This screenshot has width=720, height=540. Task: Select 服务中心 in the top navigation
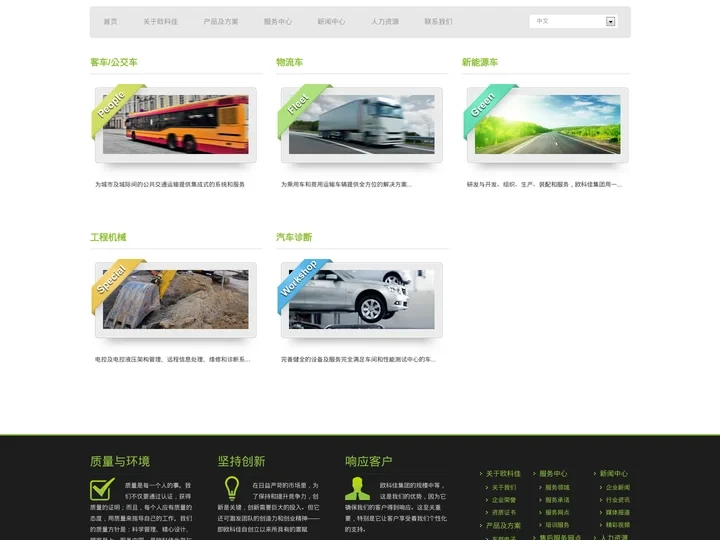click(277, 22)
